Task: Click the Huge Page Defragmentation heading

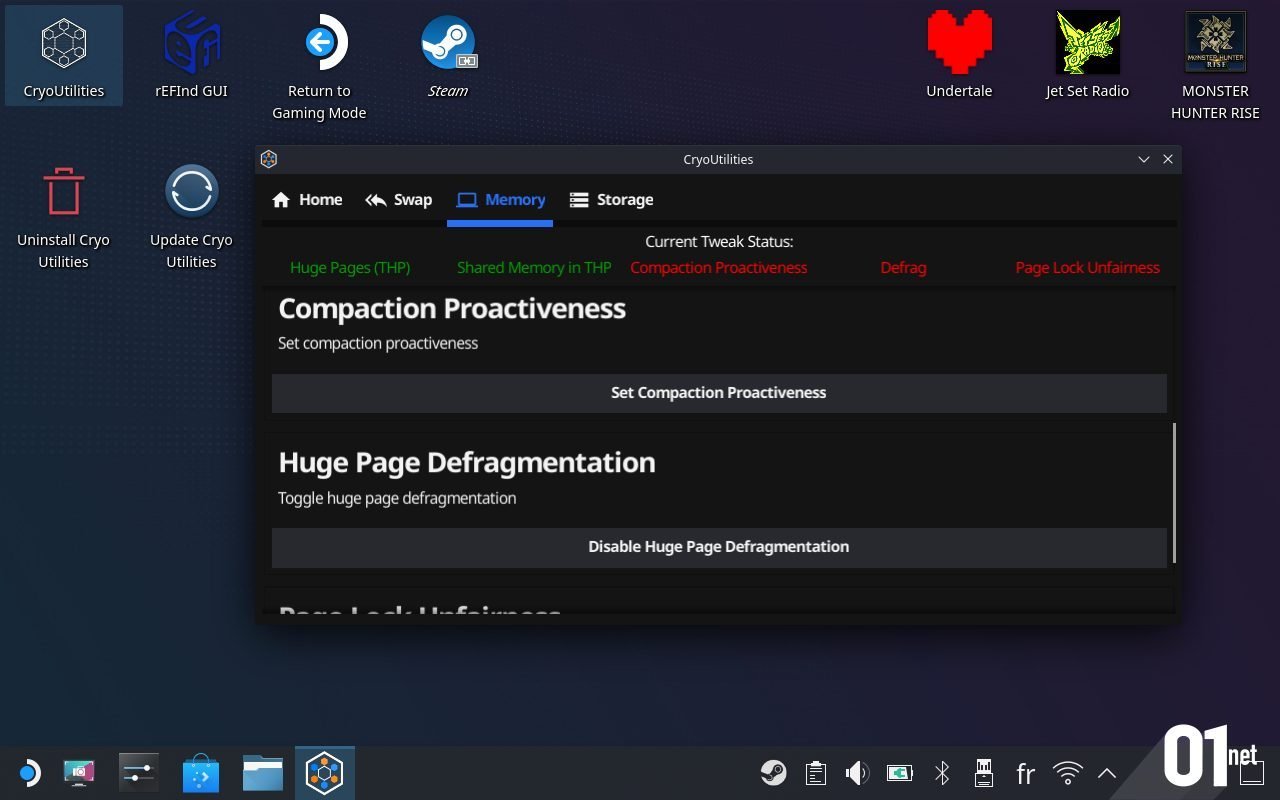Action: 467,462
